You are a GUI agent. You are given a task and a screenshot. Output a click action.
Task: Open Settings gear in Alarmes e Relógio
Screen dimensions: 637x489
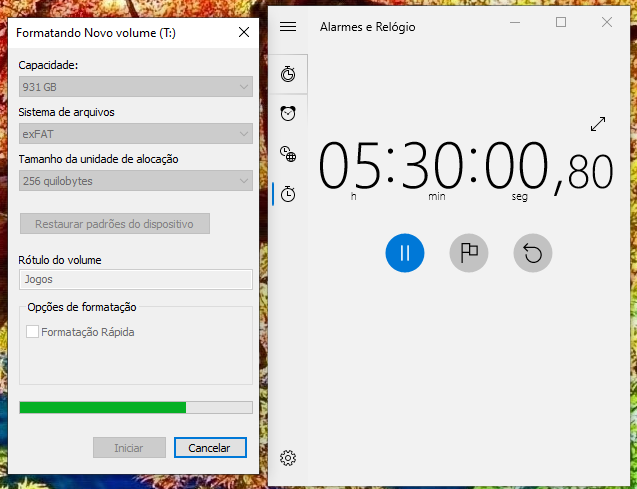[288, 458]
